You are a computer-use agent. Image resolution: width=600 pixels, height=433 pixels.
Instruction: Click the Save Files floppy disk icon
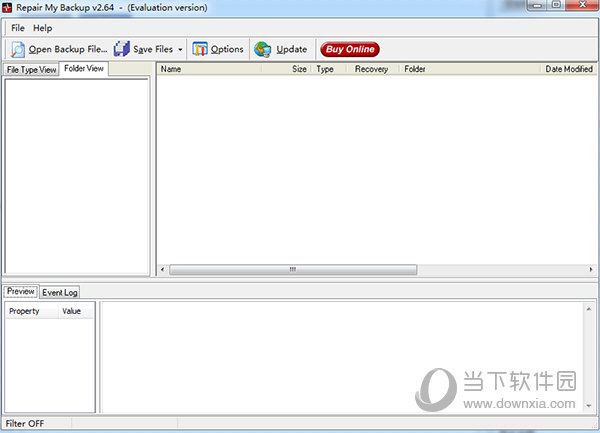122,49
